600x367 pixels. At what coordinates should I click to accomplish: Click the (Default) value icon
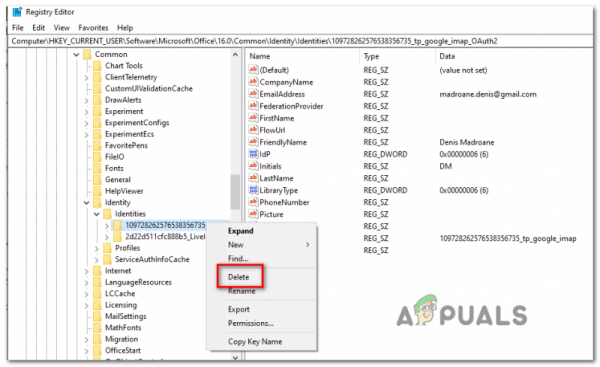pos(253,70)
